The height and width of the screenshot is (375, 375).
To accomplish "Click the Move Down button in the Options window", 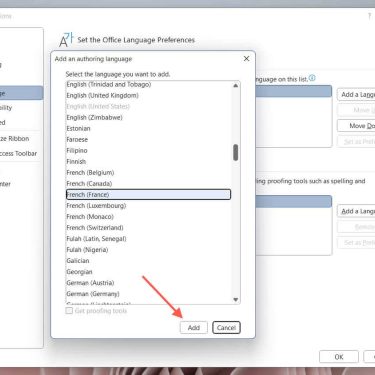I will (x=356, y=126).
